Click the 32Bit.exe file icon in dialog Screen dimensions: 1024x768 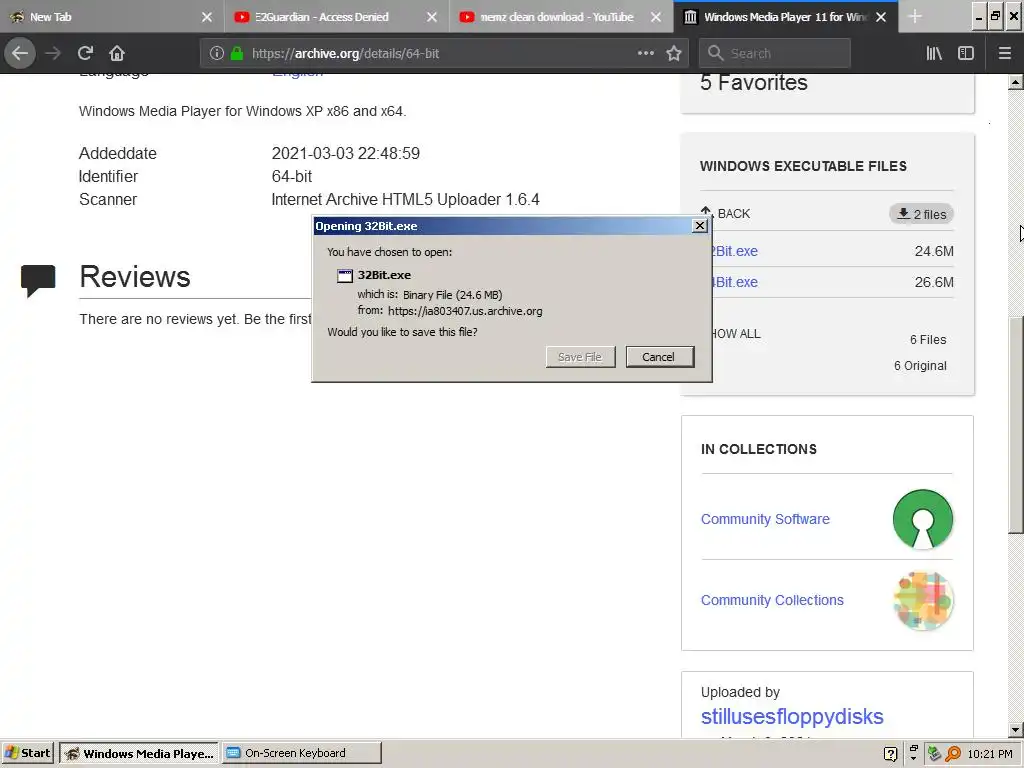345,276
